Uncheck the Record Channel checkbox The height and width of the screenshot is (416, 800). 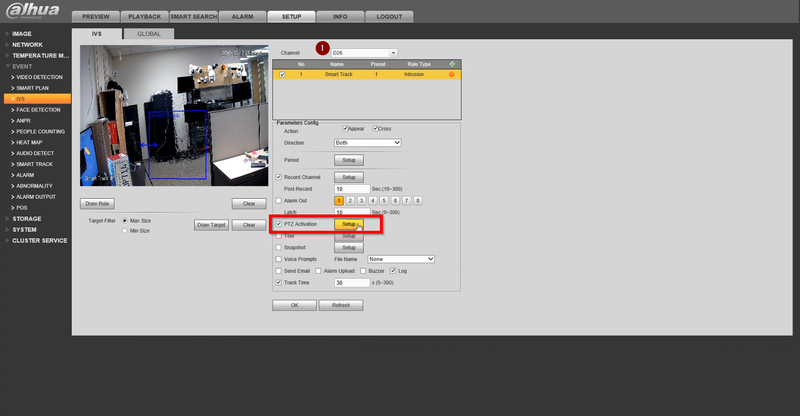point(279,177)
